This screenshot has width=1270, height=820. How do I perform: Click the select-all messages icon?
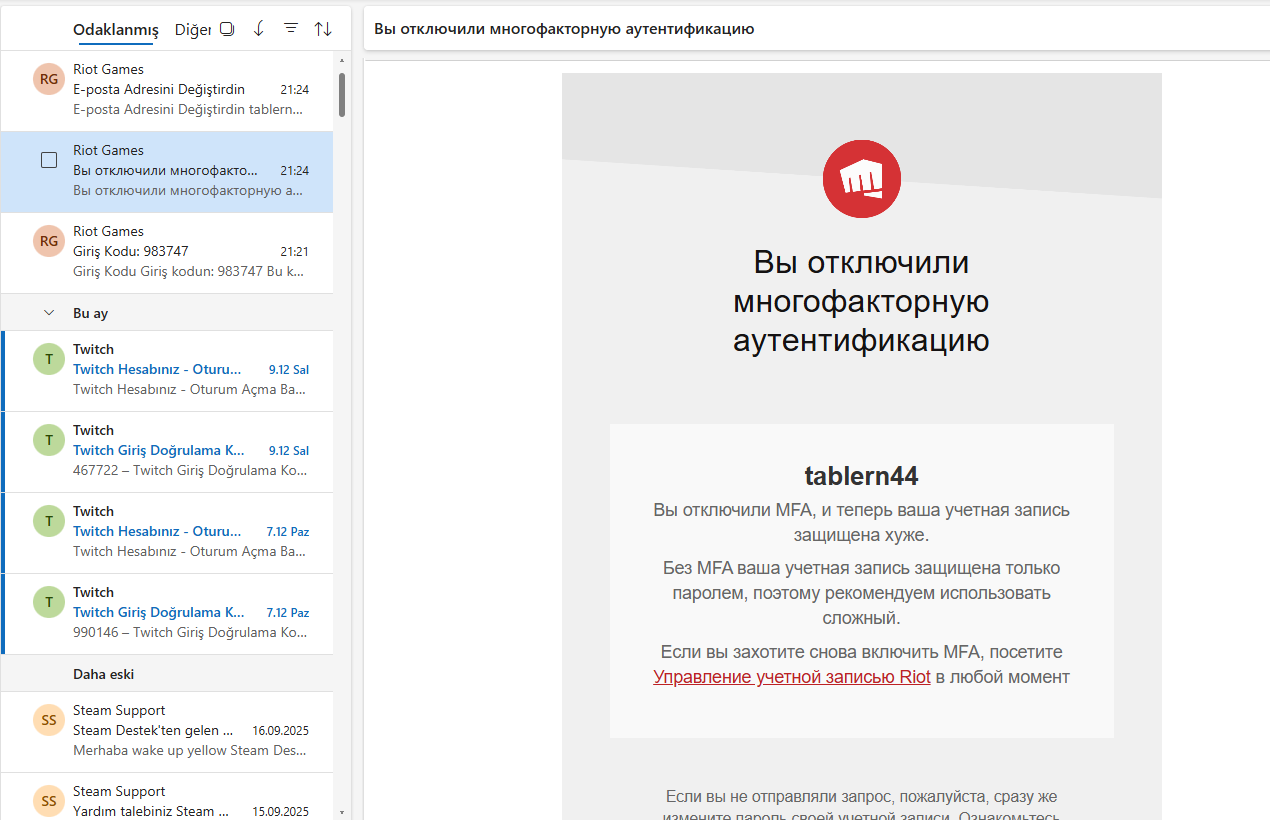[227, 29]
